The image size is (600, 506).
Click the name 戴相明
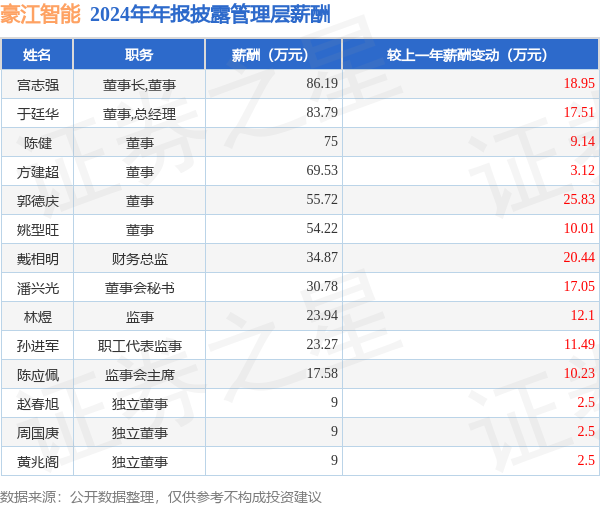coord(38,259)
